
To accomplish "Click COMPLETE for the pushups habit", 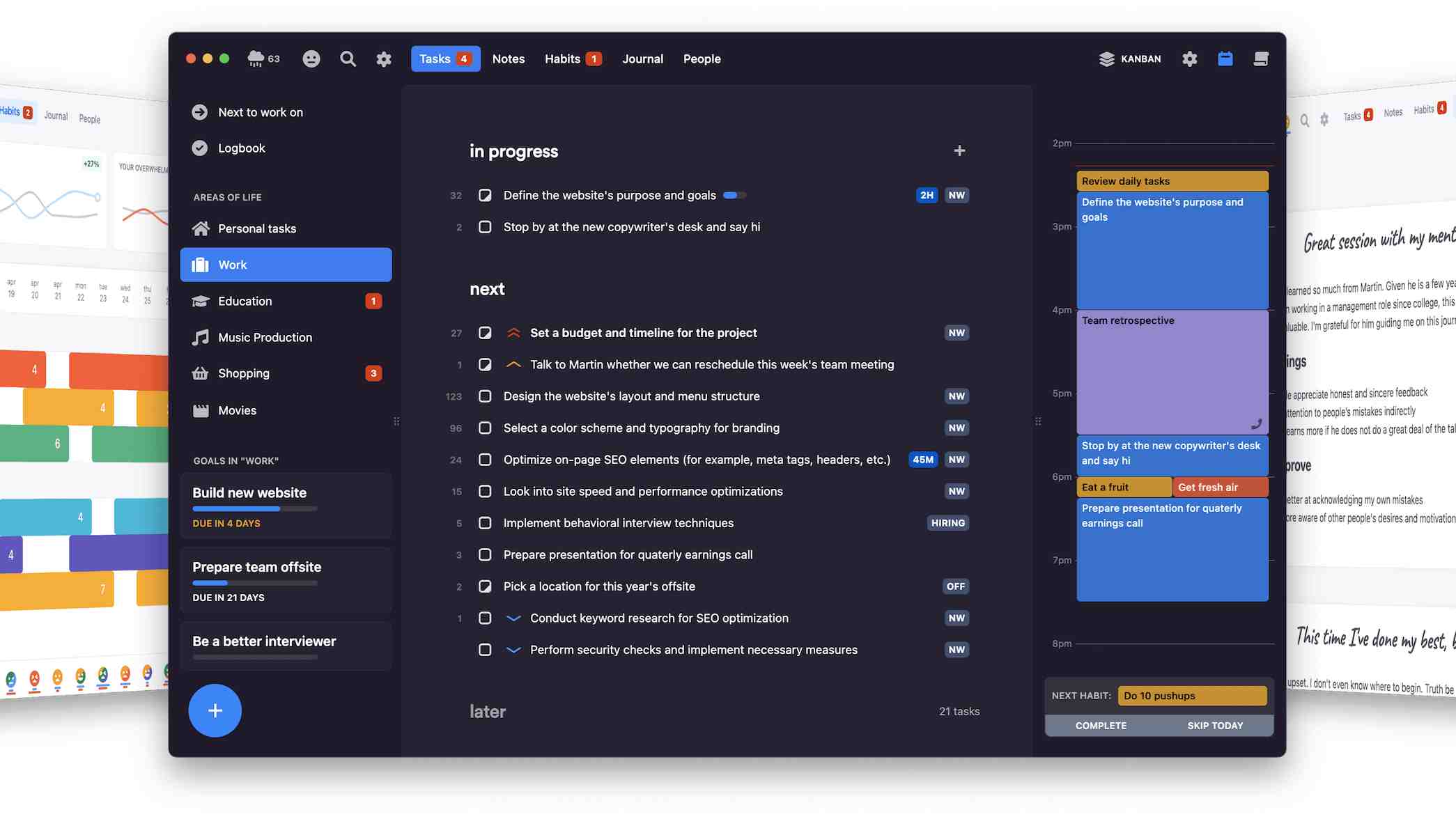I will [1101, 725].
